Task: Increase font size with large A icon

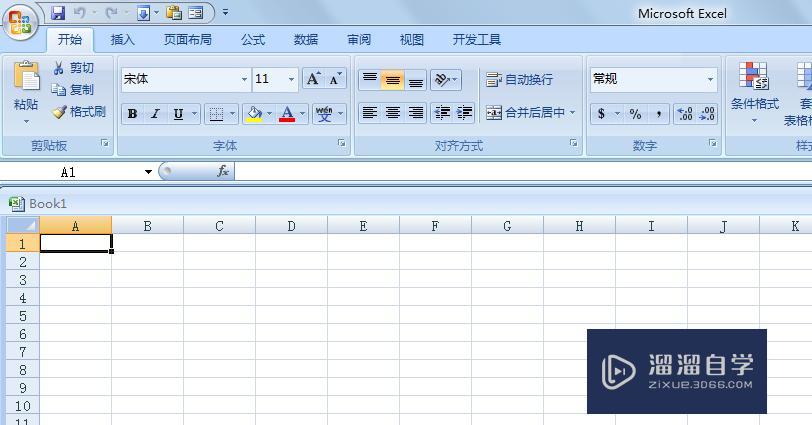Action: 313,79
